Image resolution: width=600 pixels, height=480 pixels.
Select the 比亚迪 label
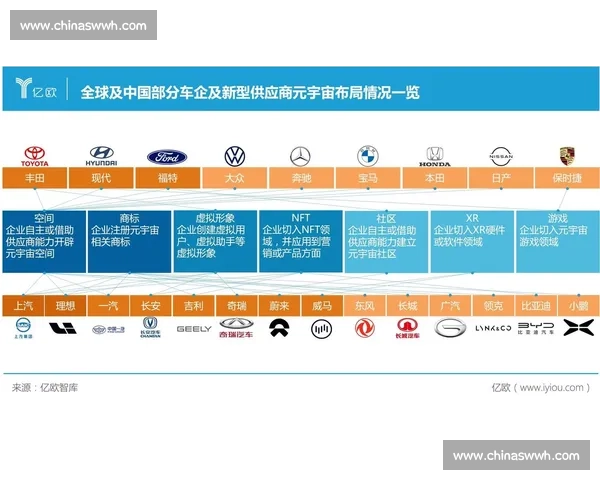(x=536, y=305)
